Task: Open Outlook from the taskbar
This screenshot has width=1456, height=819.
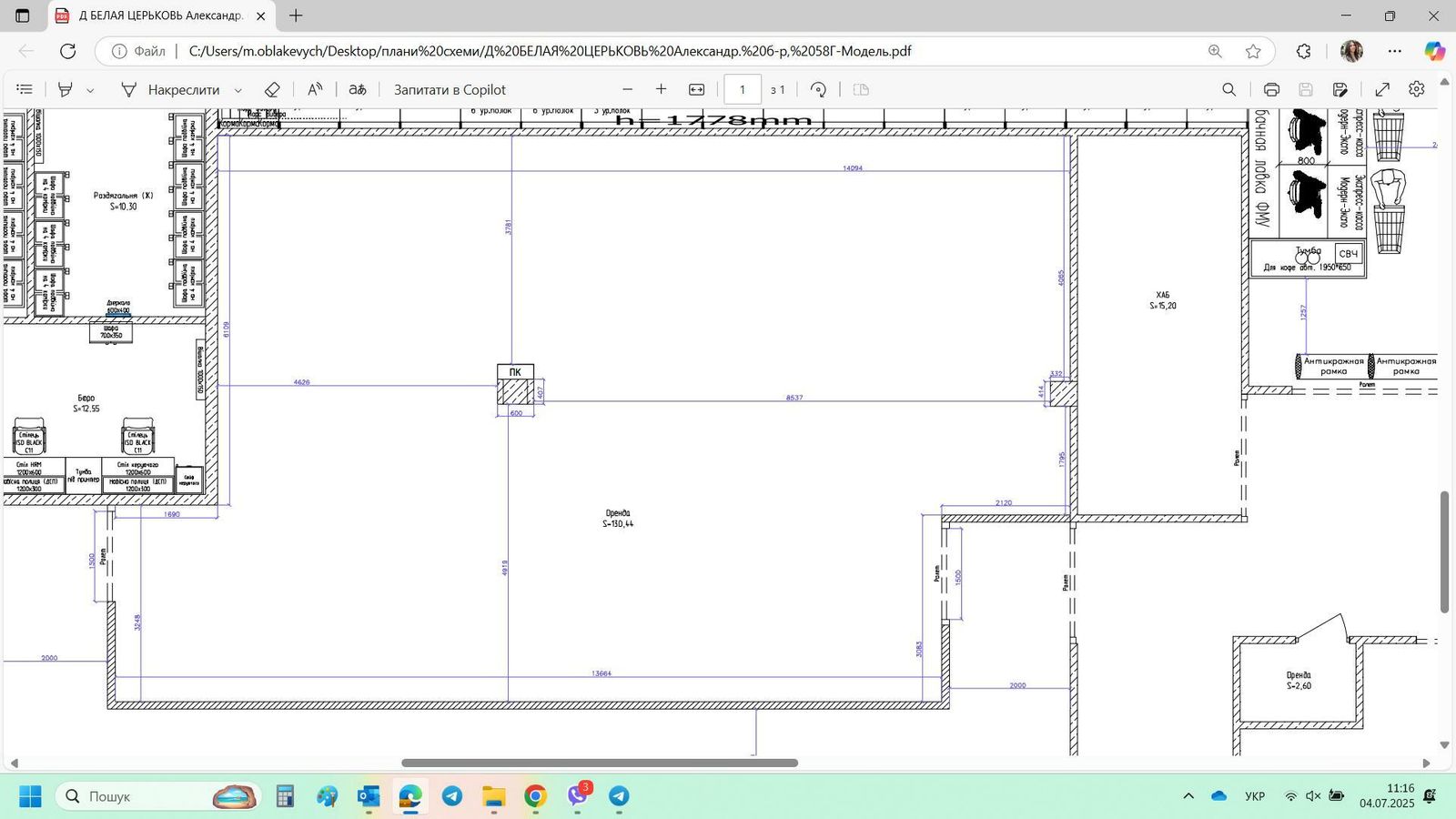Action: tap(369, 796)
